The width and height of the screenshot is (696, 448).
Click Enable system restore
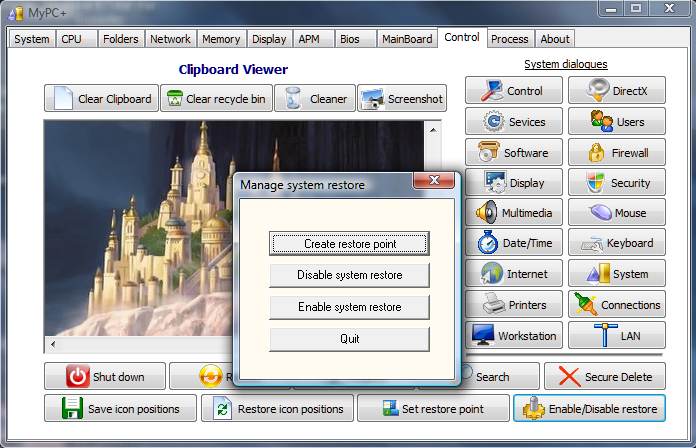[349, 307]
